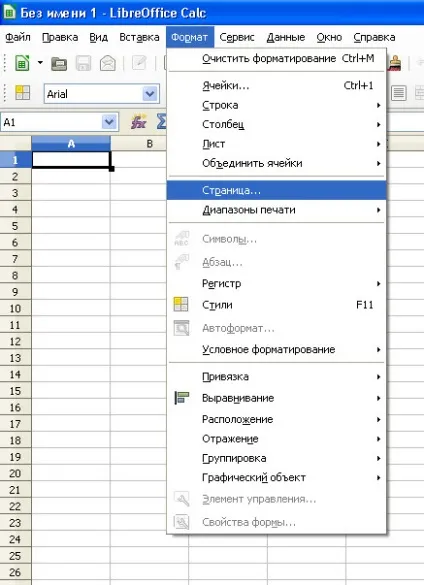Open the Styles icon beside the font box

pos(22,93)
